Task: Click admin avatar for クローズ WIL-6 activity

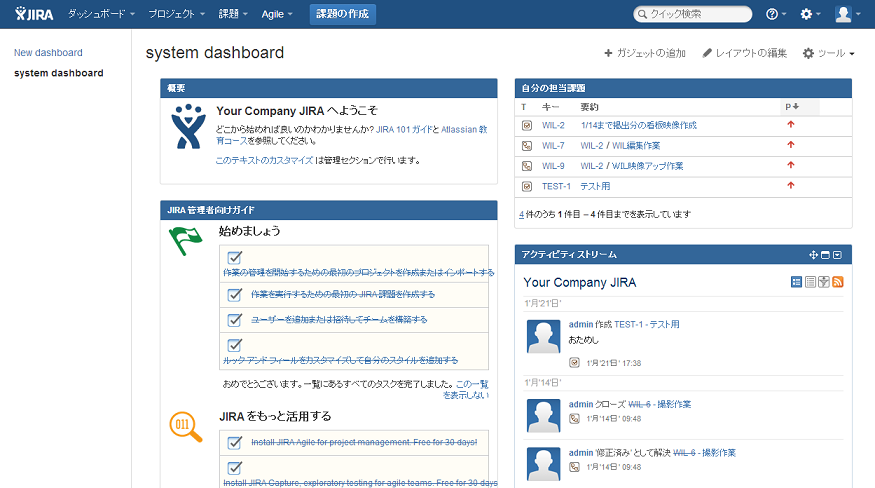Action: pyautogui.click(x=544, y=415)
